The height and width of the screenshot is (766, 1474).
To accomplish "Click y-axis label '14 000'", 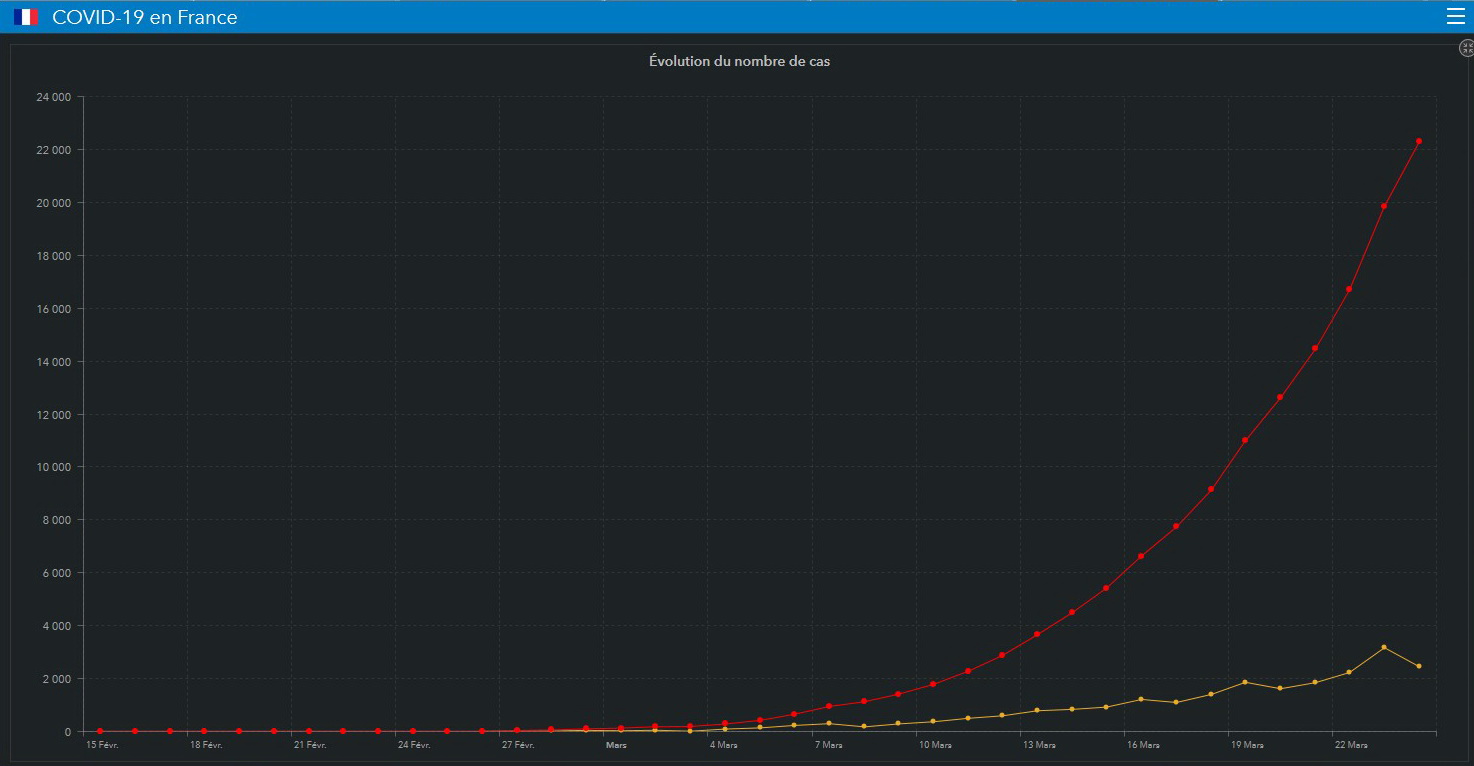I will 53,362.
